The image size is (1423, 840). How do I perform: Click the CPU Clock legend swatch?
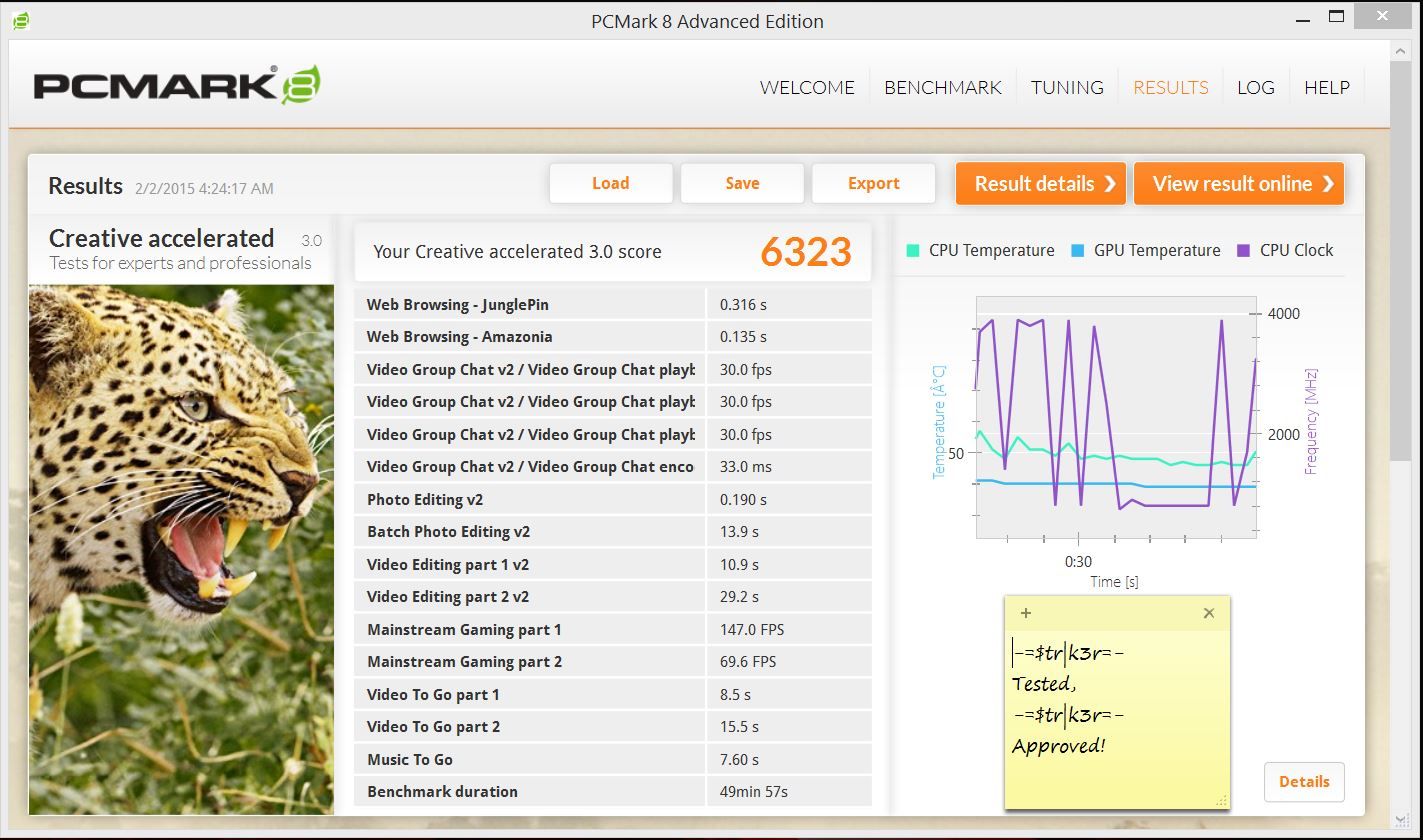(x=1244, y=251)
